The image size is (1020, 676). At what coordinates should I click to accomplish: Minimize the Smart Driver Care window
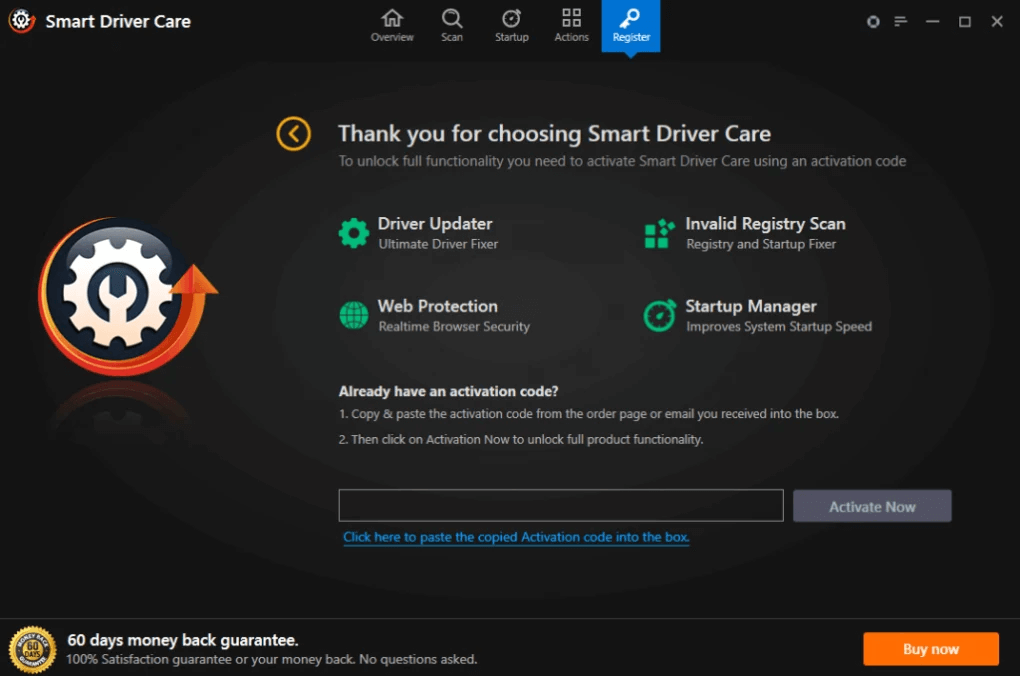coord(932,21)
